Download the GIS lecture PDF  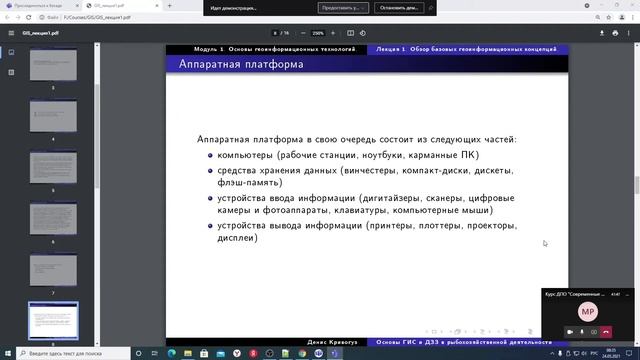click(x=602, y=33)
